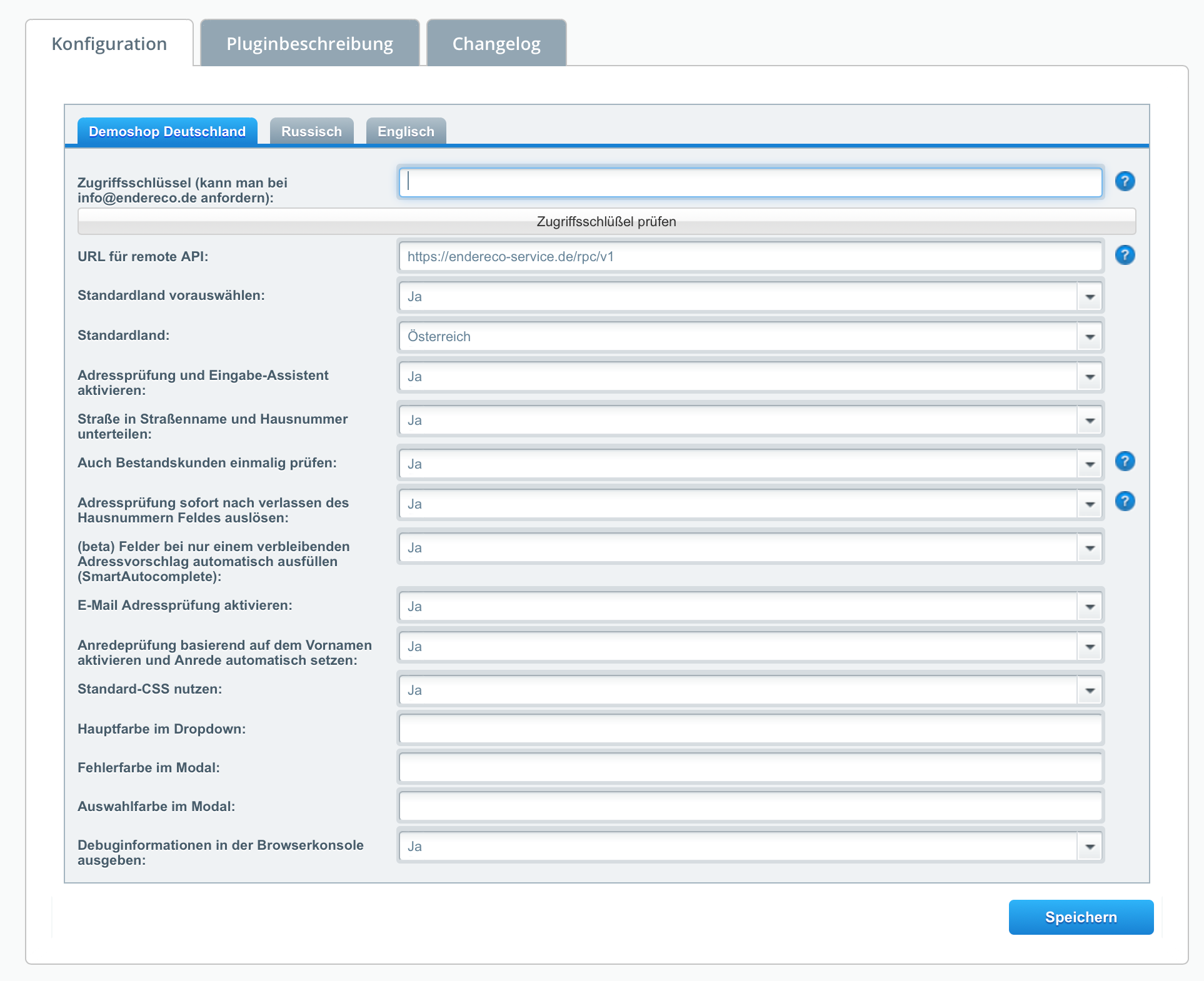Click Hauptfarbe im Dropdown color field
This screenshot has height=981, width=1204.
coord(750,729)
